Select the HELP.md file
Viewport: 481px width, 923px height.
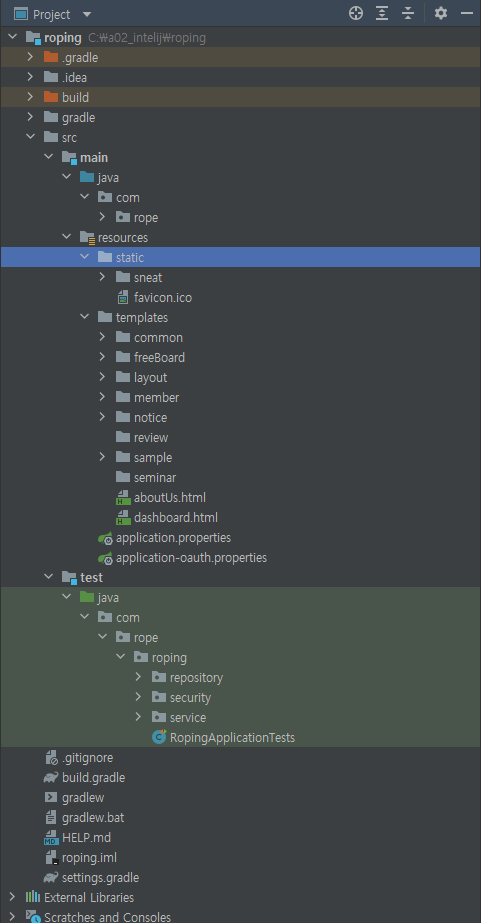pos(86,838)
